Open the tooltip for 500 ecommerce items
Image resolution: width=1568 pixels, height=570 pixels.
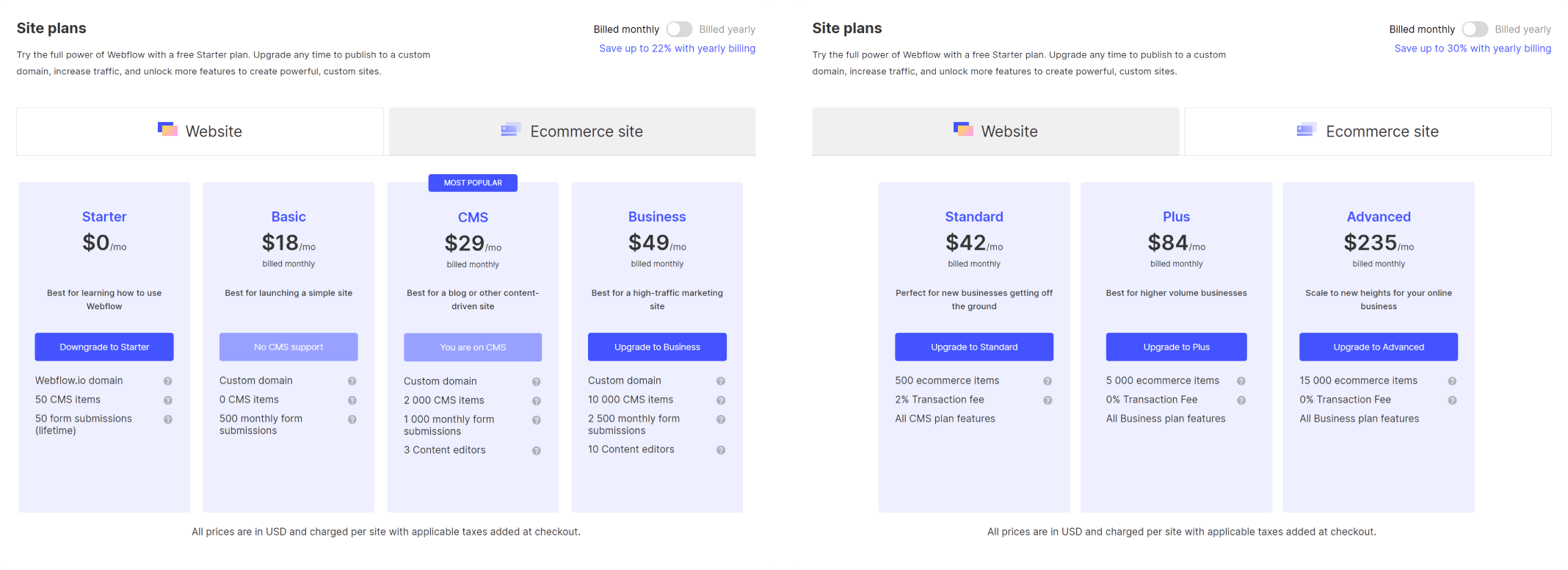(1048, 380)
